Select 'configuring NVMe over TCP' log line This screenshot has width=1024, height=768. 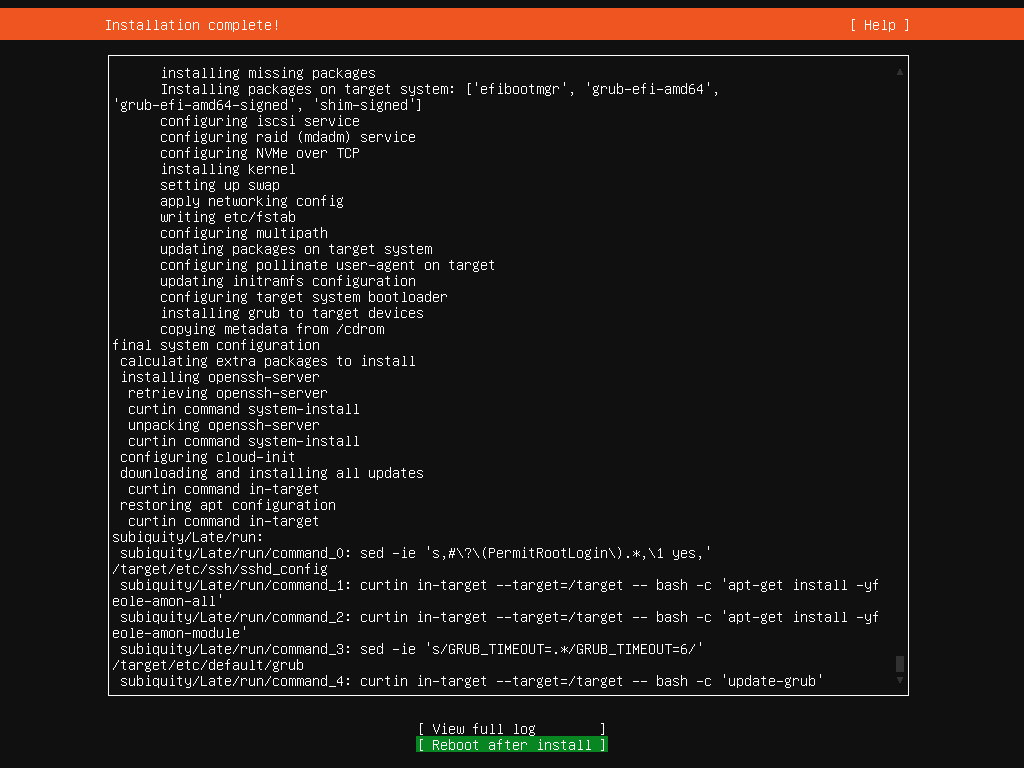(260, 153)
